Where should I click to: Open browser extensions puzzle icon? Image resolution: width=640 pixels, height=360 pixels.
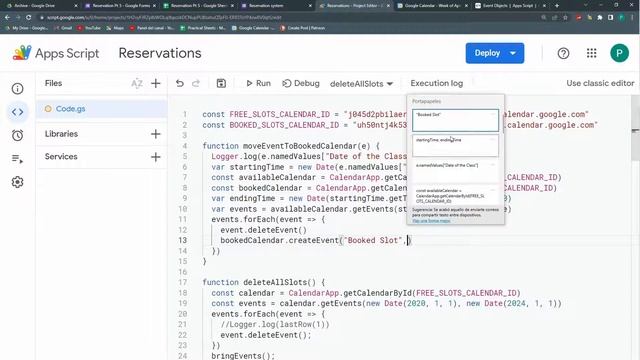click(600, 18)
